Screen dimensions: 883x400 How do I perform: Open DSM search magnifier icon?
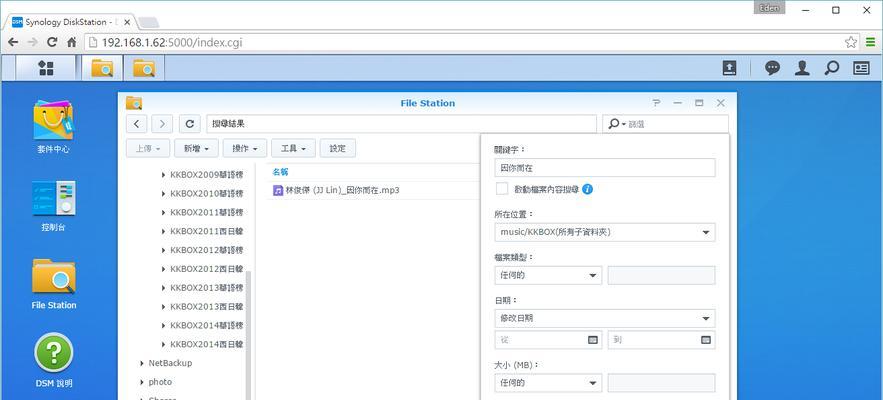pyautogui.click(x=831, y=68)
